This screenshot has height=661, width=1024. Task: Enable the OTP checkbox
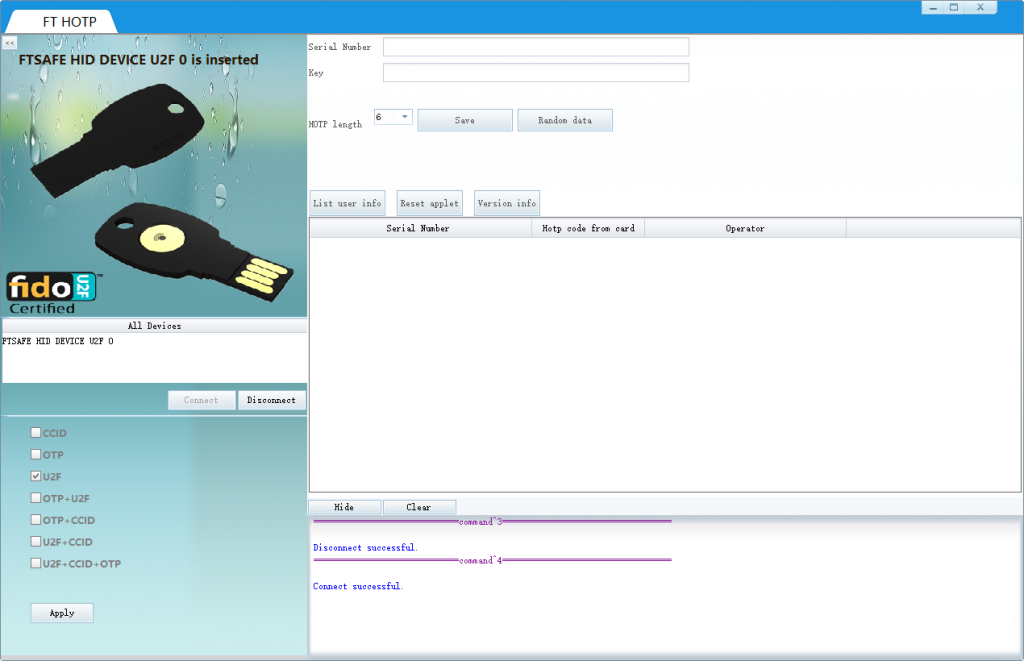tap(35, 454)
